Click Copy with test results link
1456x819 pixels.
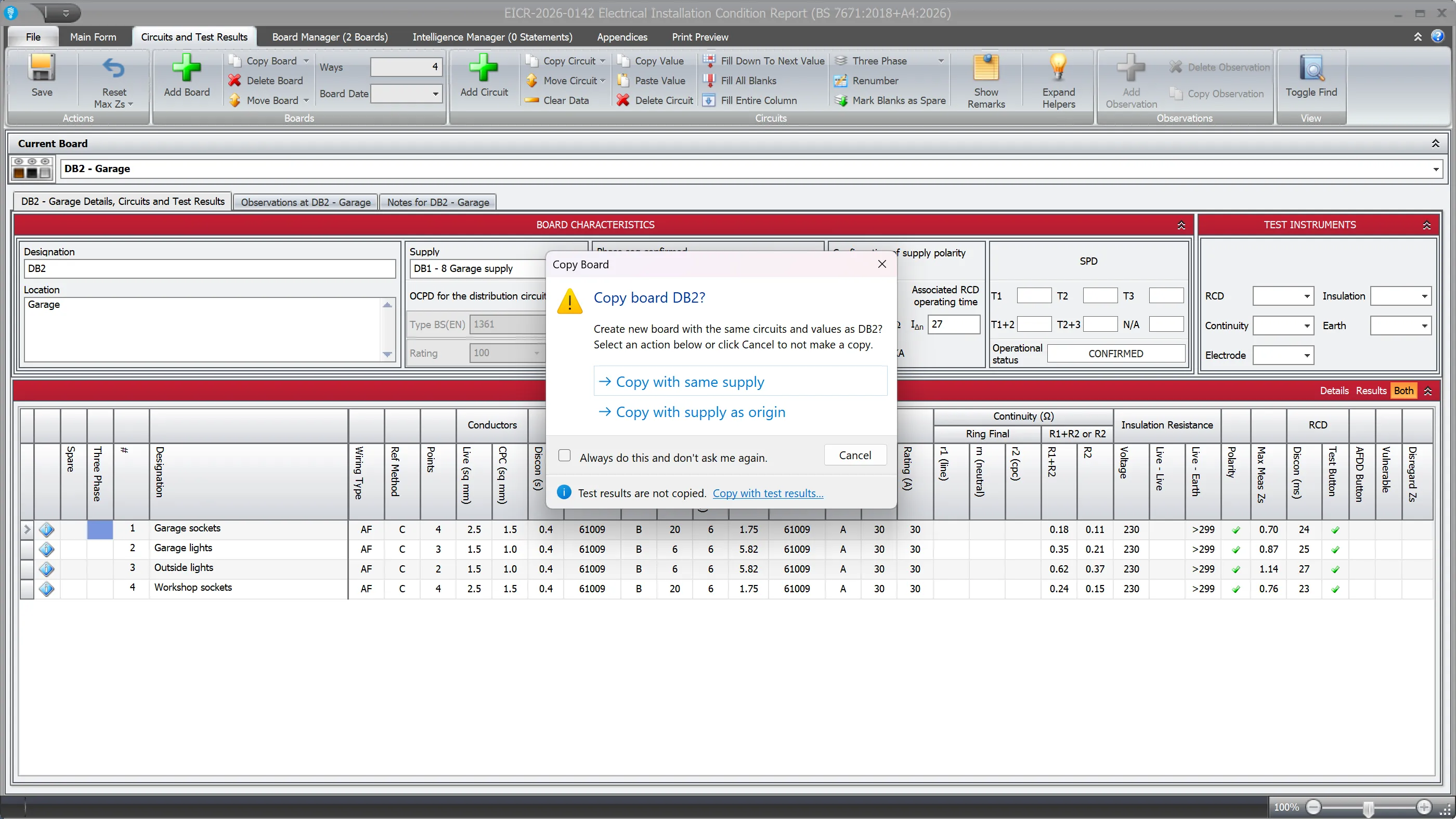pos(768,493)
